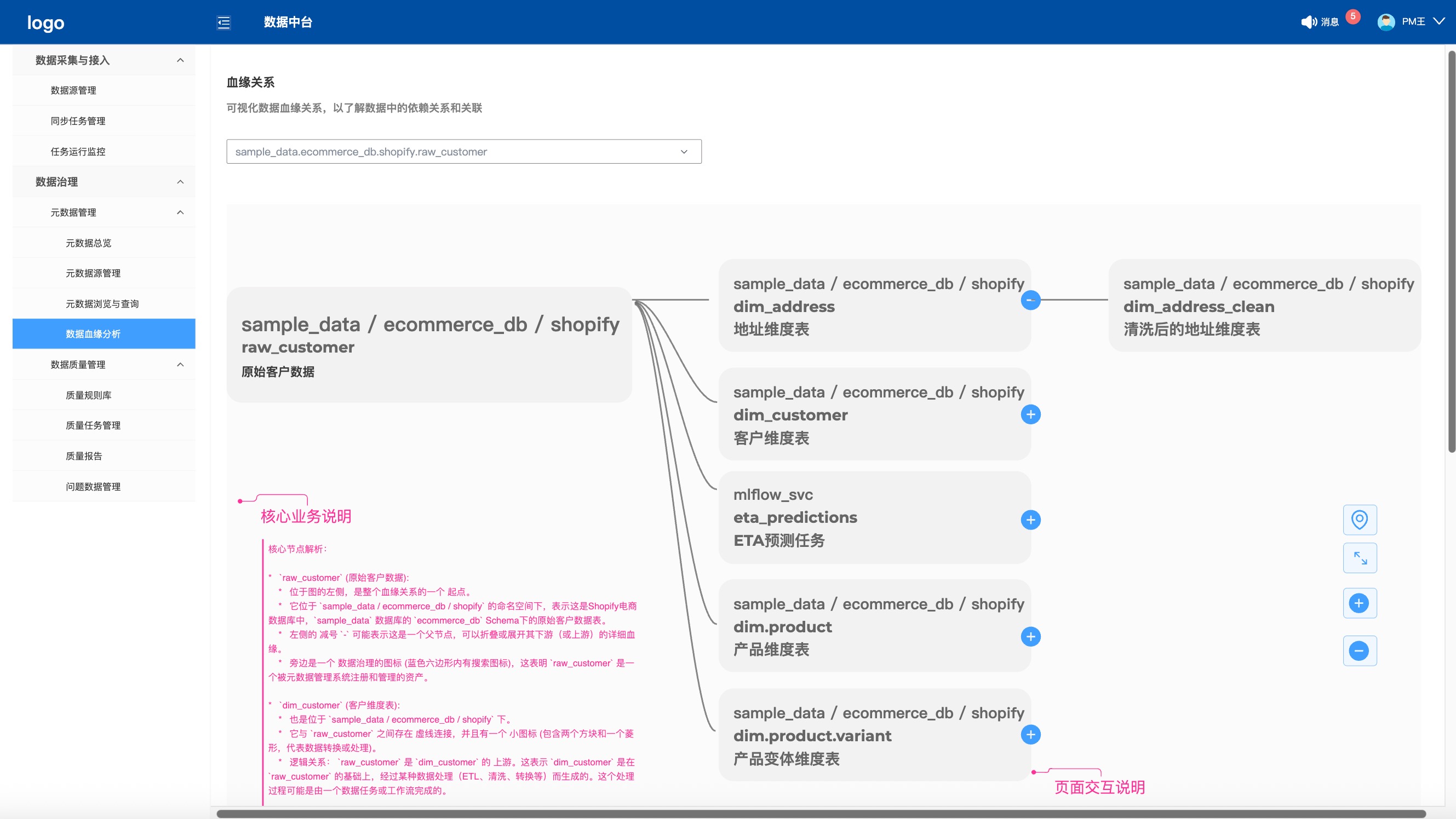
Task: Click the fullscreen expand arrows icon
Action: 1360,558
